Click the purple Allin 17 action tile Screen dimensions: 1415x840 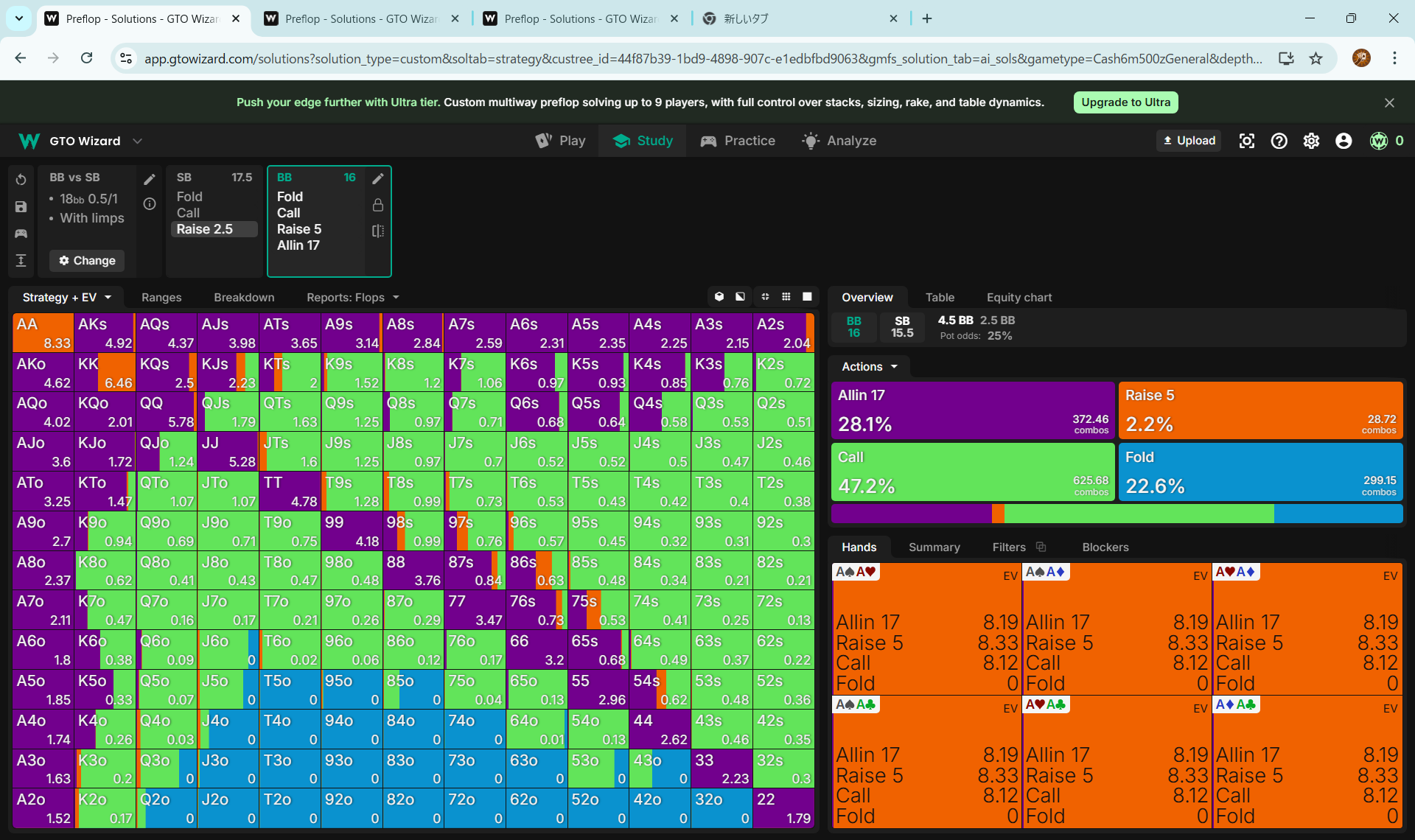(972, 410)
